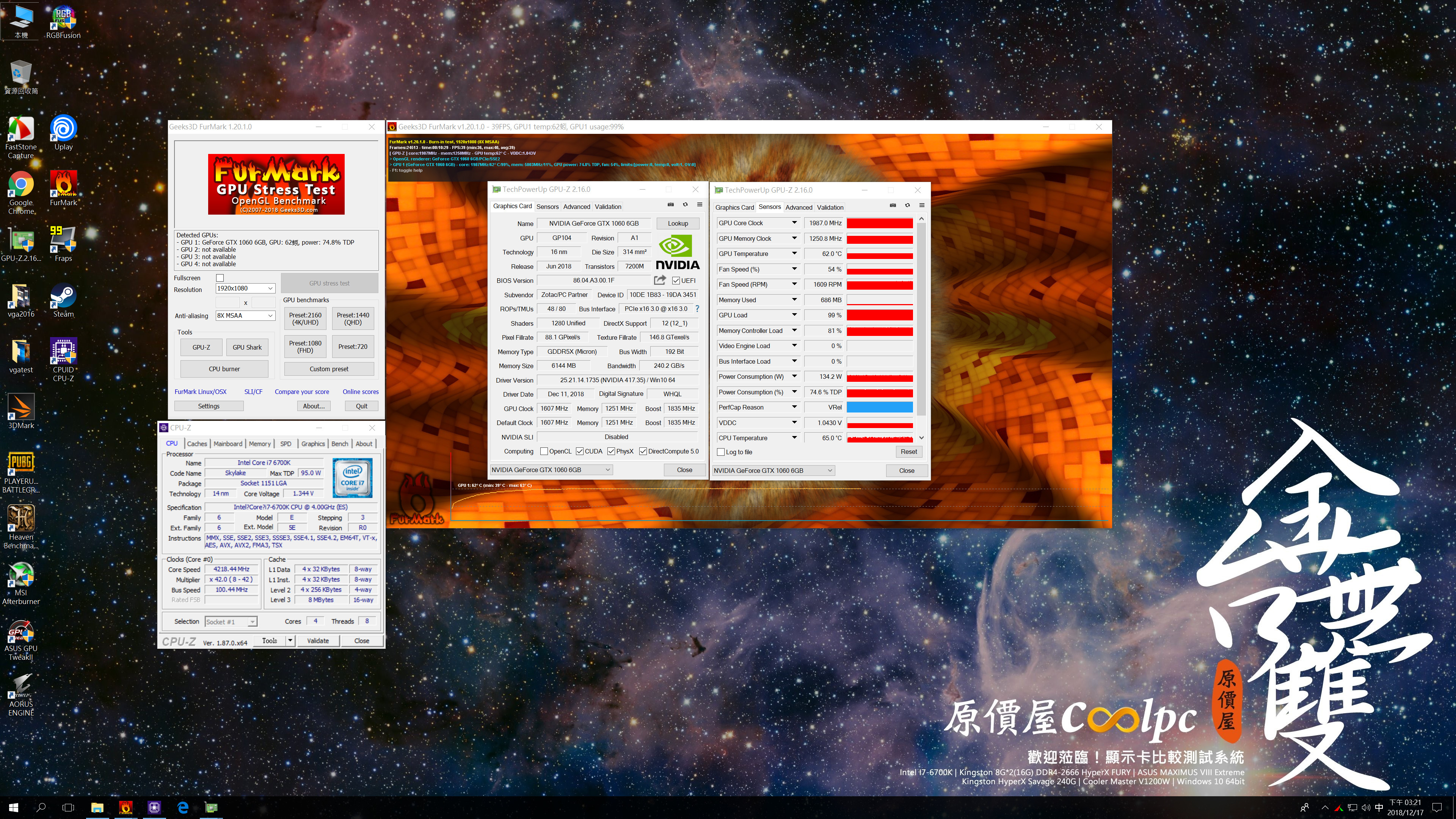Open CPU-Z Tools dropdown arrow

tap(290, 640)
